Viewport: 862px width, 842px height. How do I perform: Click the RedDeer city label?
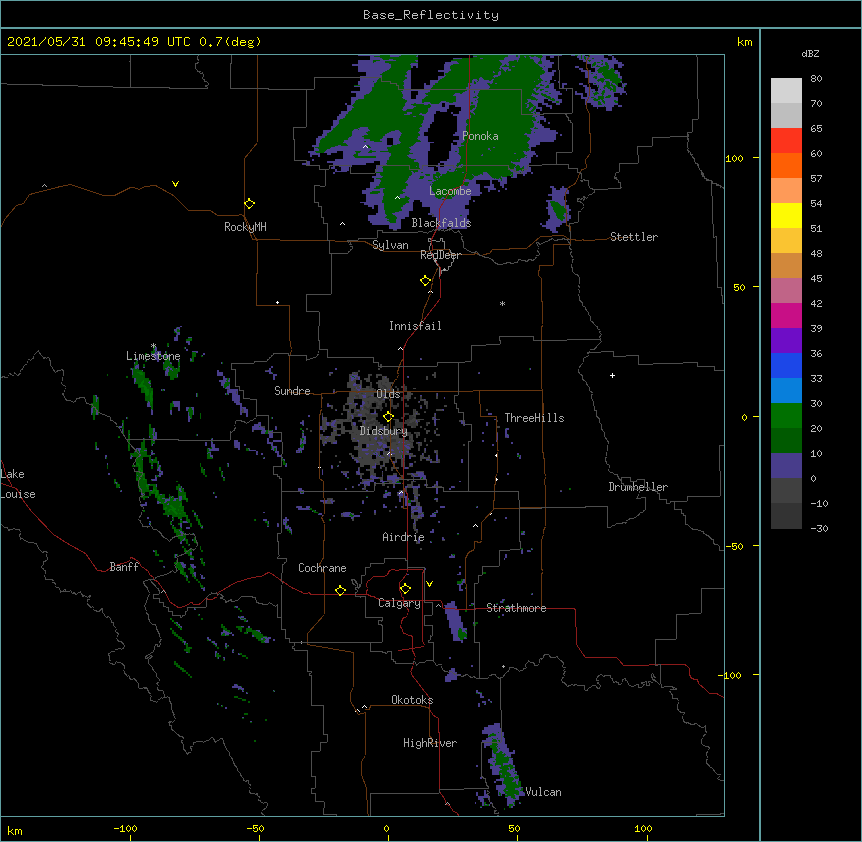[440, 255]
